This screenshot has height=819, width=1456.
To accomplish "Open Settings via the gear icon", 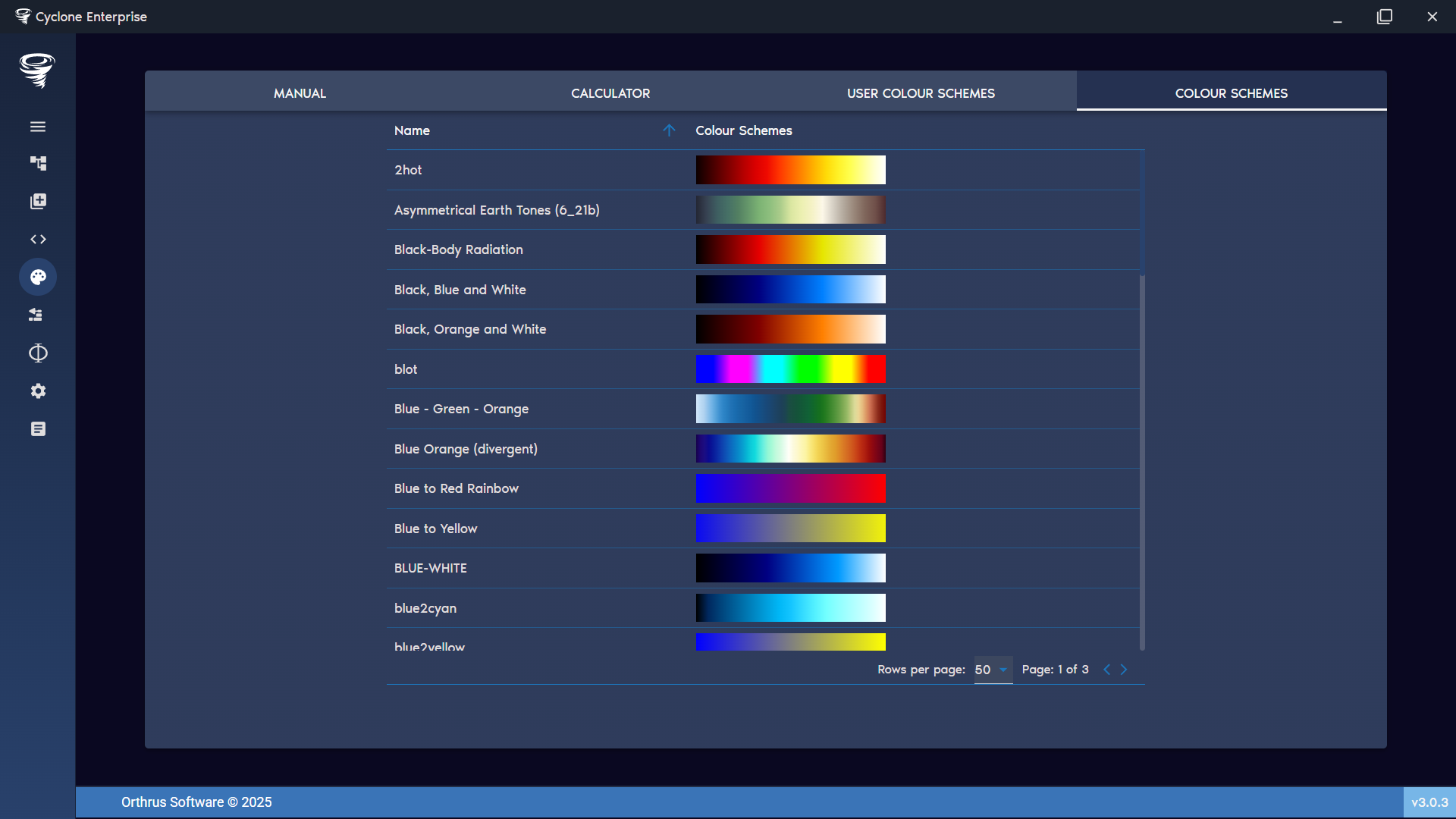I will tap(38, 391).
